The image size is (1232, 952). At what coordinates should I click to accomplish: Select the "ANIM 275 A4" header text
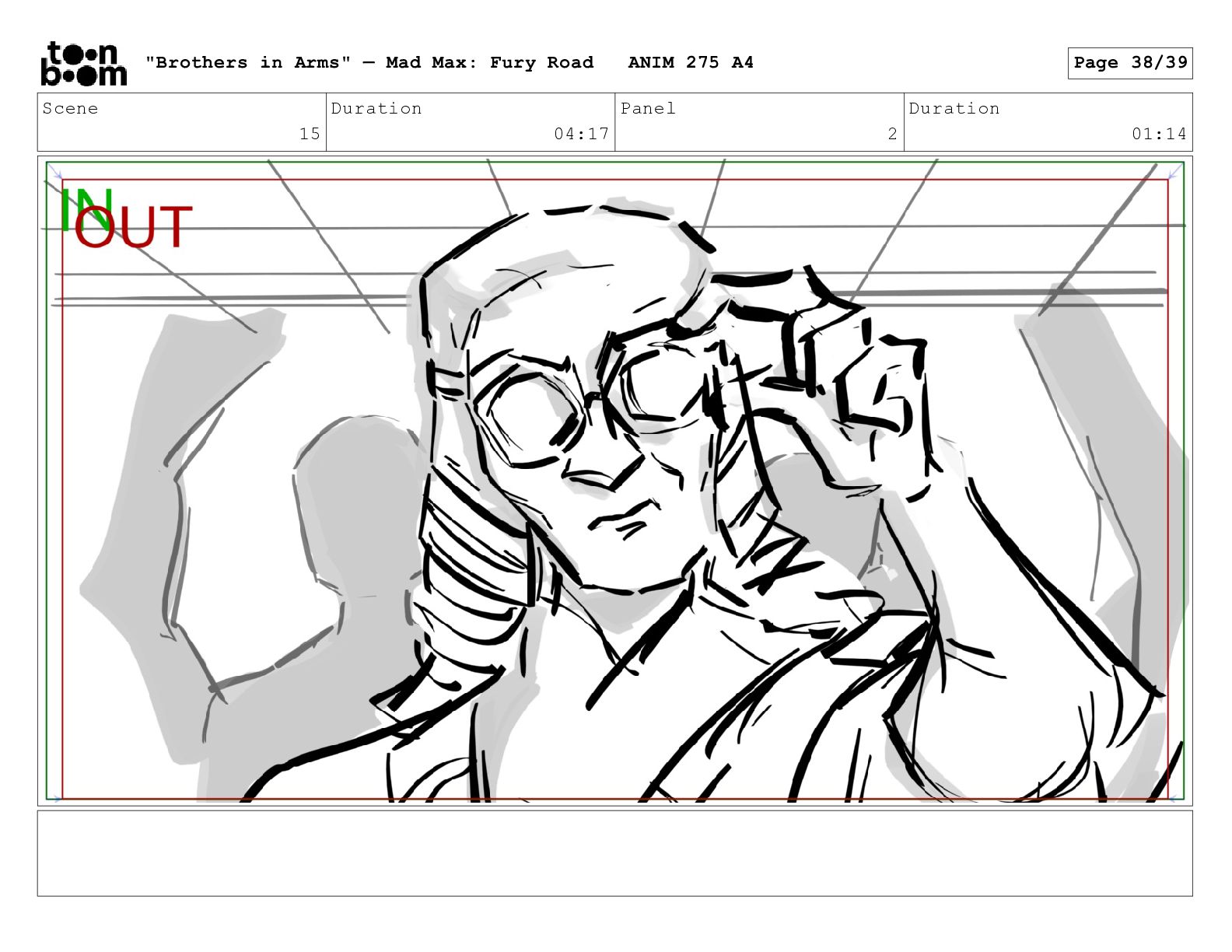(x=691, y=63)
